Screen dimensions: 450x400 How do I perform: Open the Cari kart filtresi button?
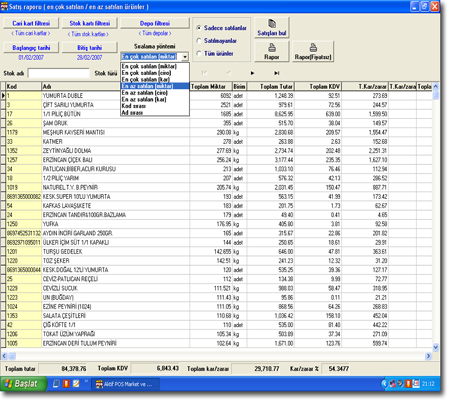pos(31,23)
